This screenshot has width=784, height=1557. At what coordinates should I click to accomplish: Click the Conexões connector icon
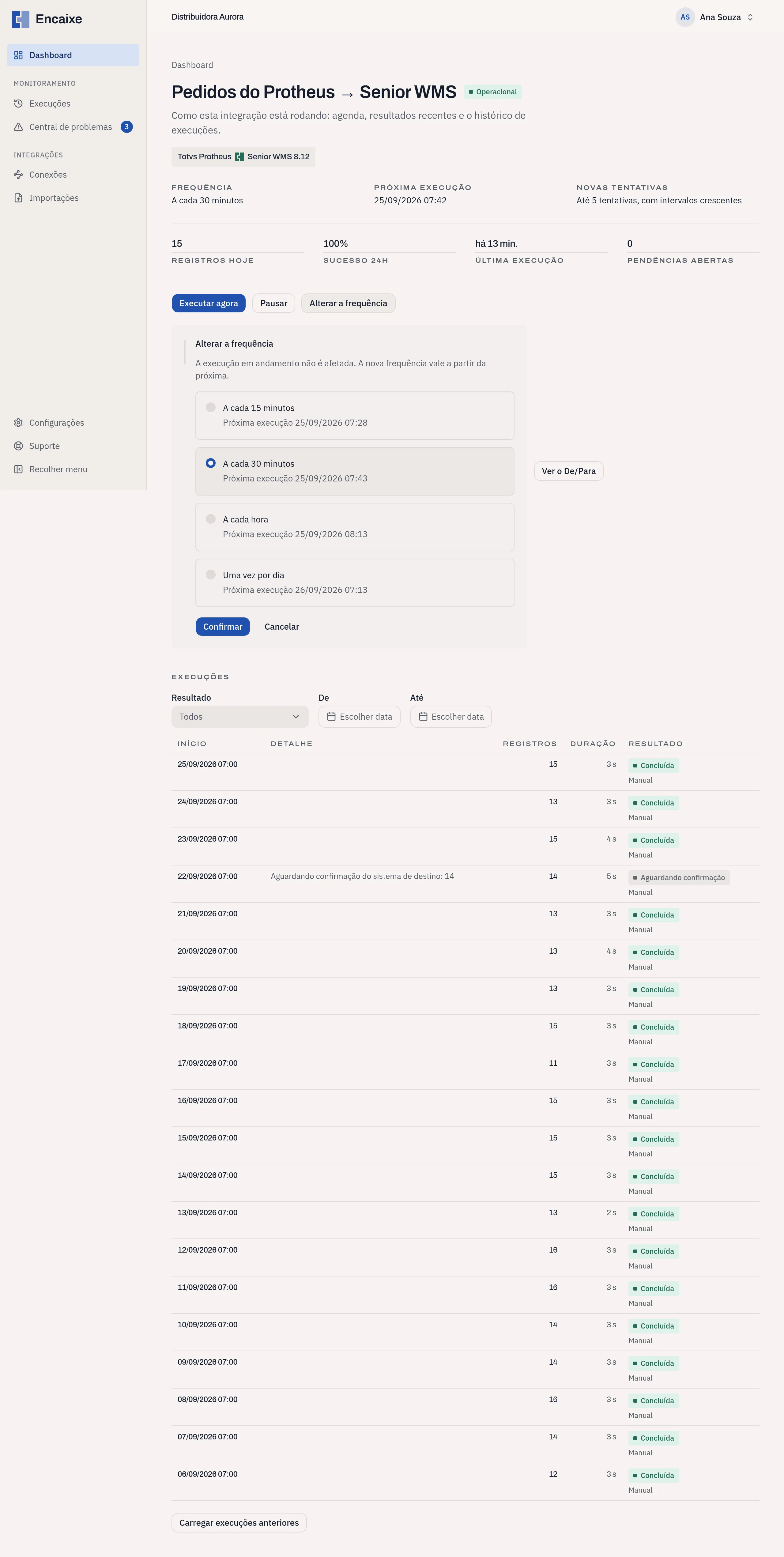tap(18, 175)
